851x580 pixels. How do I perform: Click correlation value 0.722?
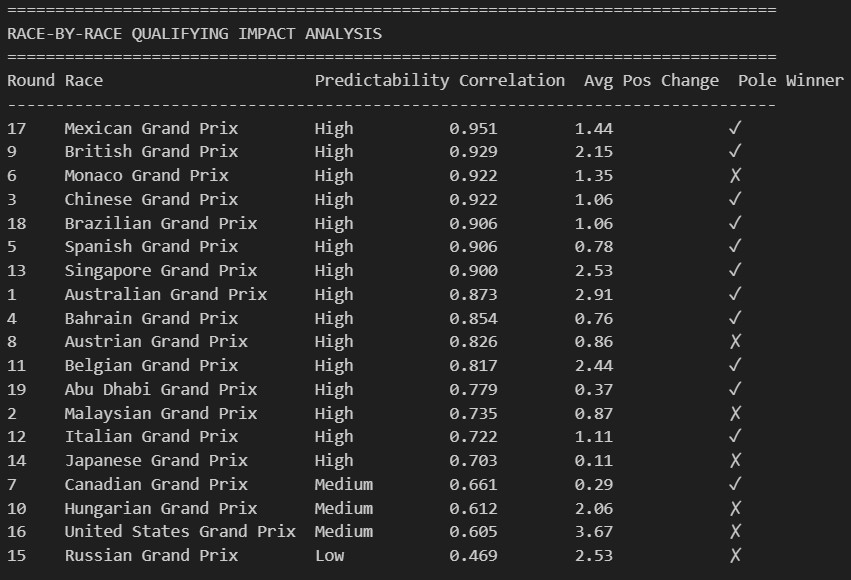pos(473,437)
